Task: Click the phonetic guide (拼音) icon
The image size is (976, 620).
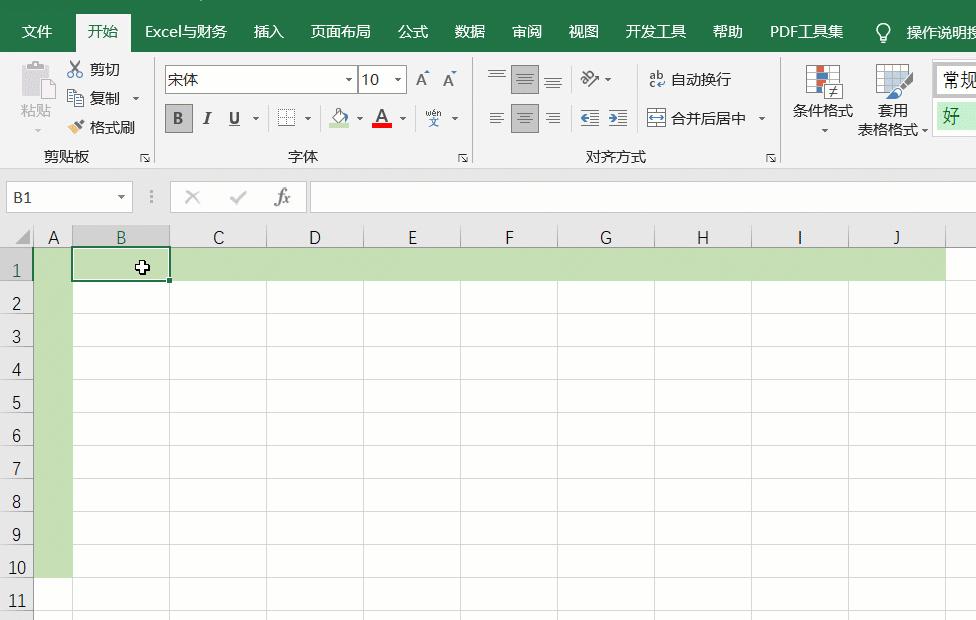Action: 432,117
